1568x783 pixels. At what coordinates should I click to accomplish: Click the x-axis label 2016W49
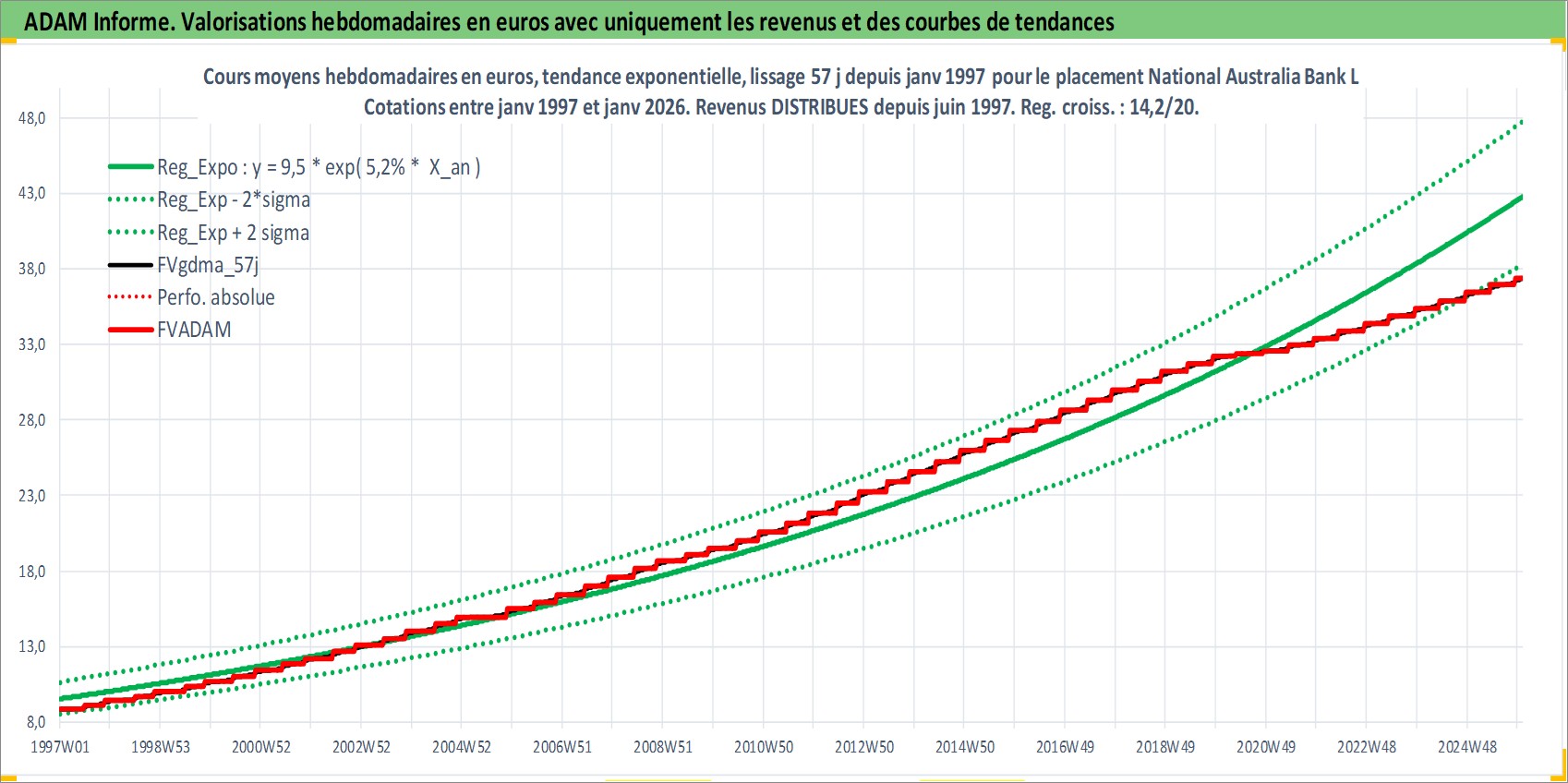(x=1065, y=747)
